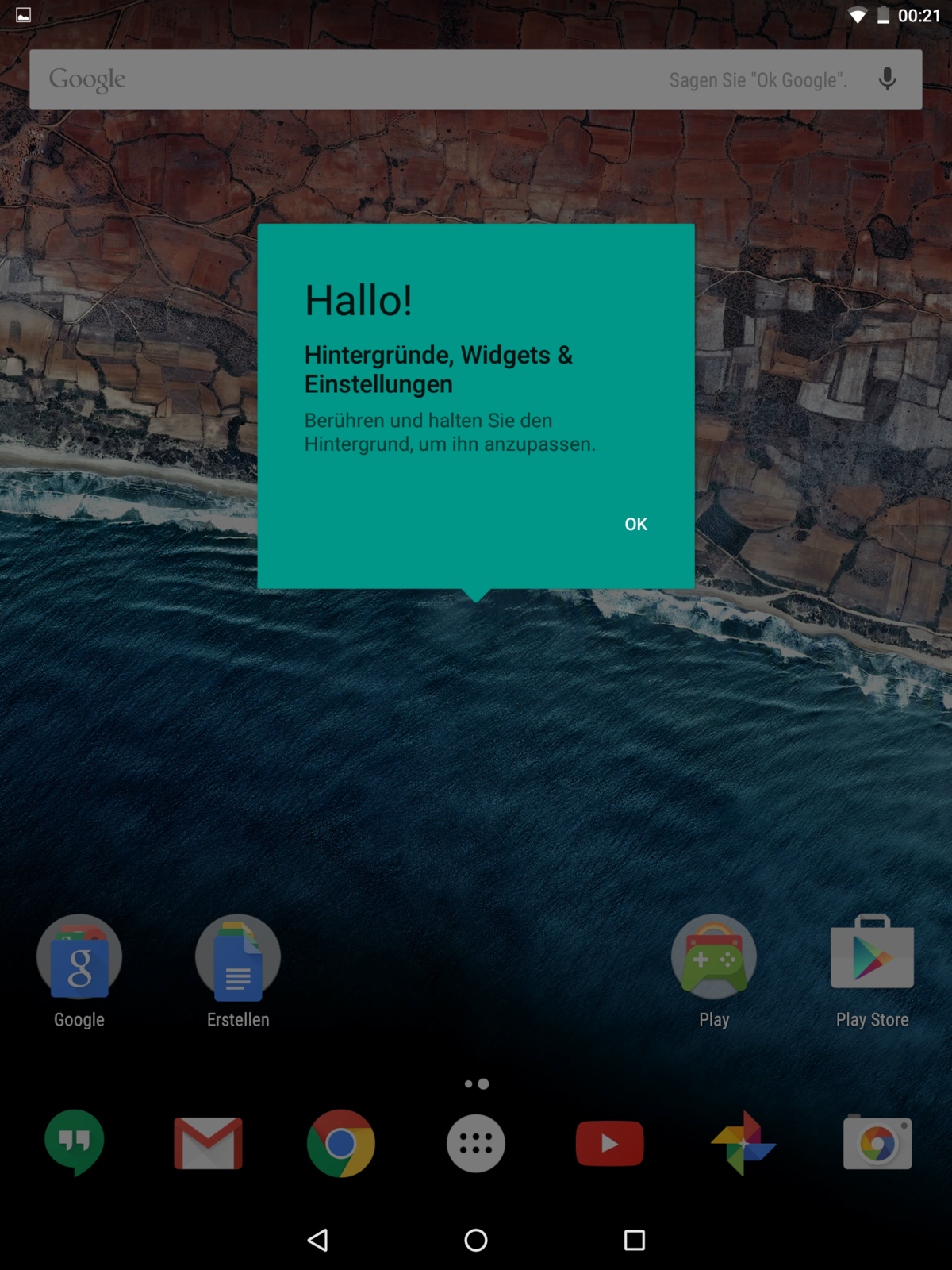952x1270 pixels.
Task: Tap the home screen page indicator dots
Action: point(476,1083)
